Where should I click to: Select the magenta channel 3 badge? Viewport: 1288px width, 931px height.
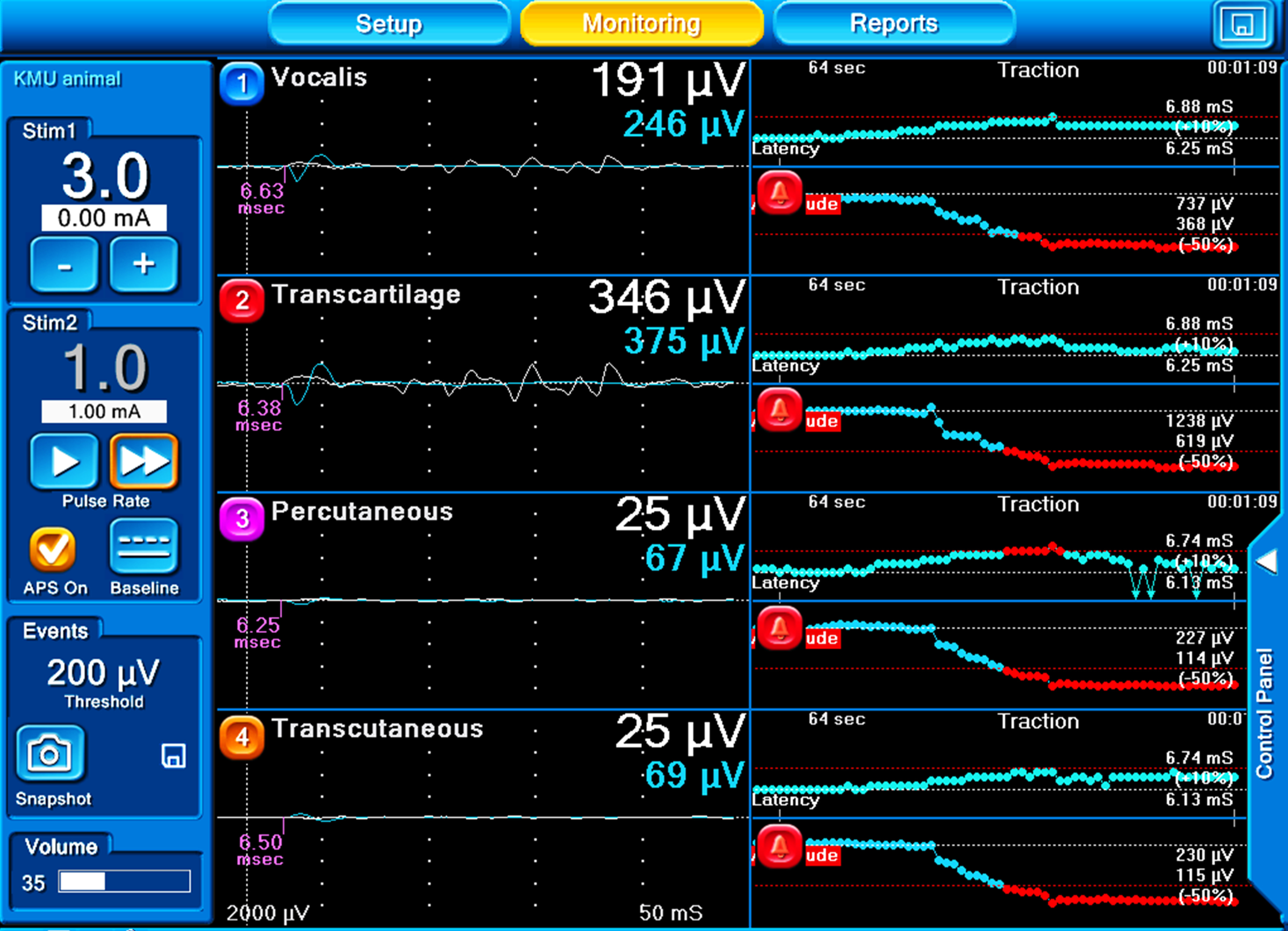pos(242,518)
